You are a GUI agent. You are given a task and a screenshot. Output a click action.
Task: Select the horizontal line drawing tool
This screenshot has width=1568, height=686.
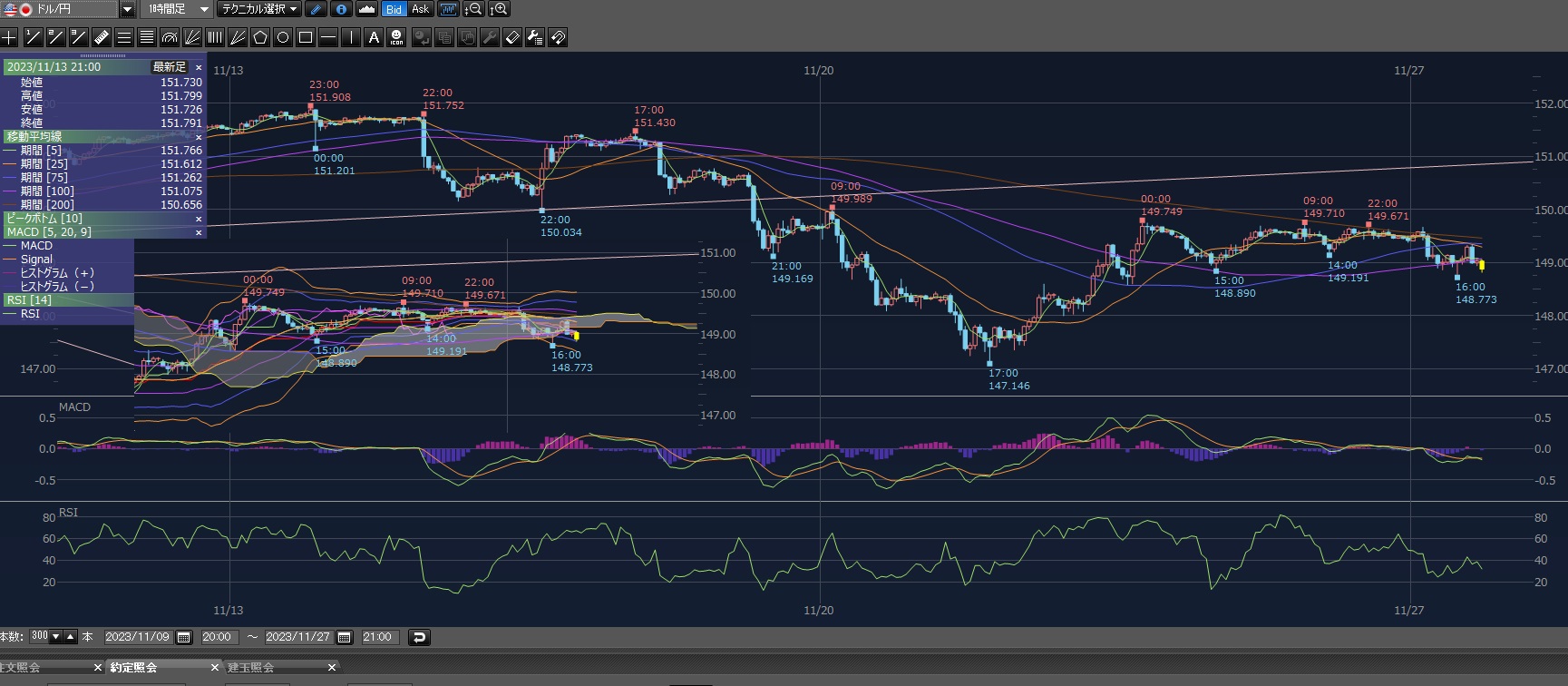click(x=328, y=37)
